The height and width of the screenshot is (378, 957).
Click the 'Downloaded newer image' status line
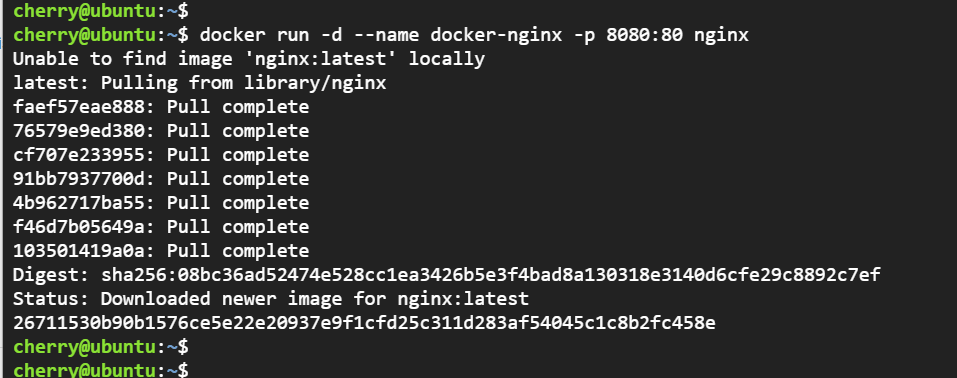coord(271,299)
